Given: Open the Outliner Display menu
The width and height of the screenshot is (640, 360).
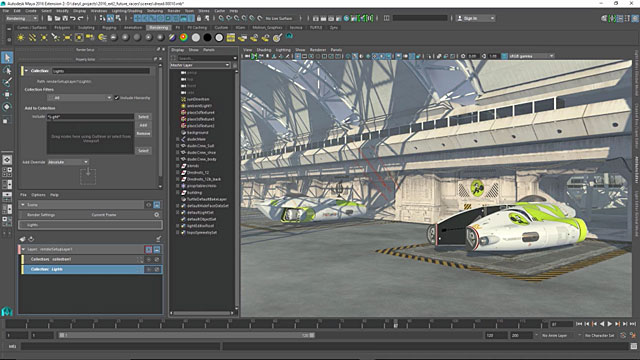Looking at the screenshot, I should point(178,50).
